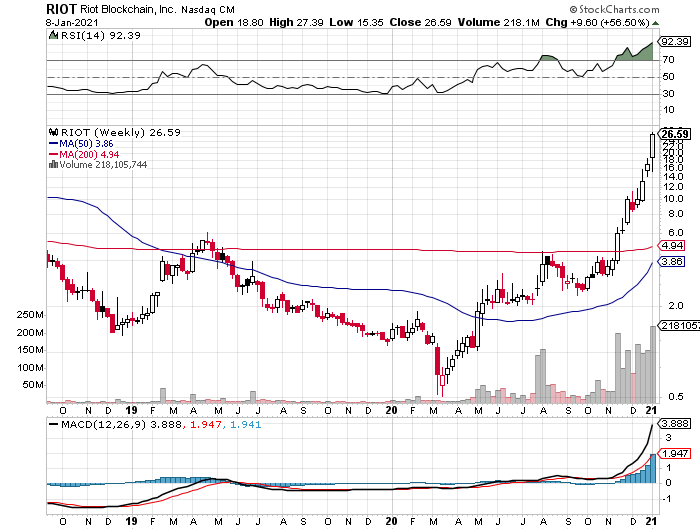Click the Nasdaq CM exchange label

coord(208,9)
